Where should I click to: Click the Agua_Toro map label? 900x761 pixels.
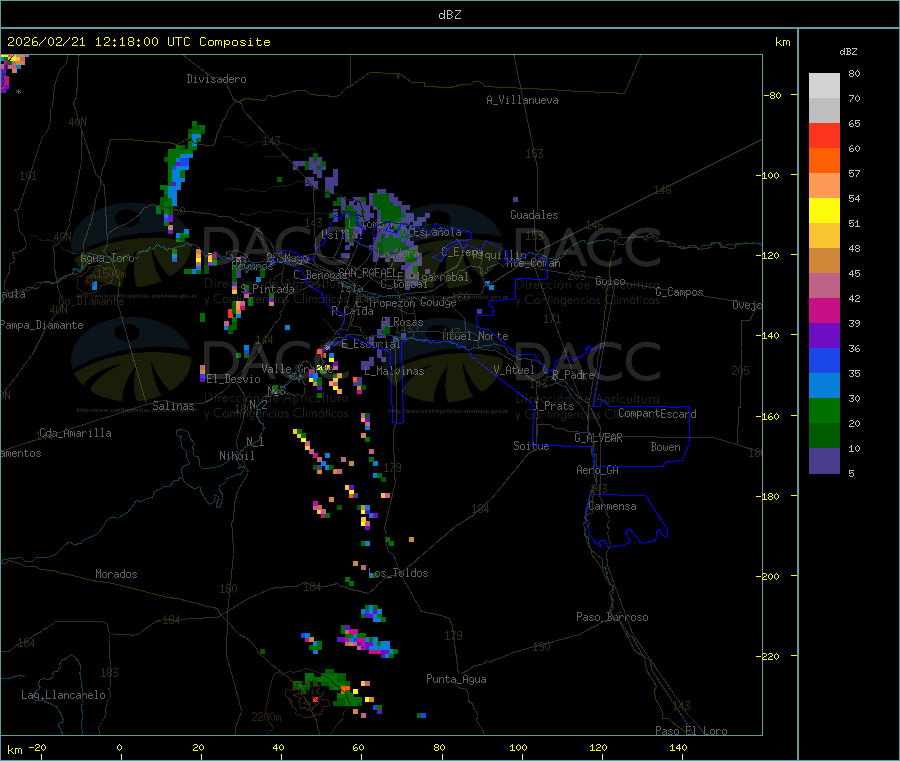pyautogui.click(x=107, y=258)
